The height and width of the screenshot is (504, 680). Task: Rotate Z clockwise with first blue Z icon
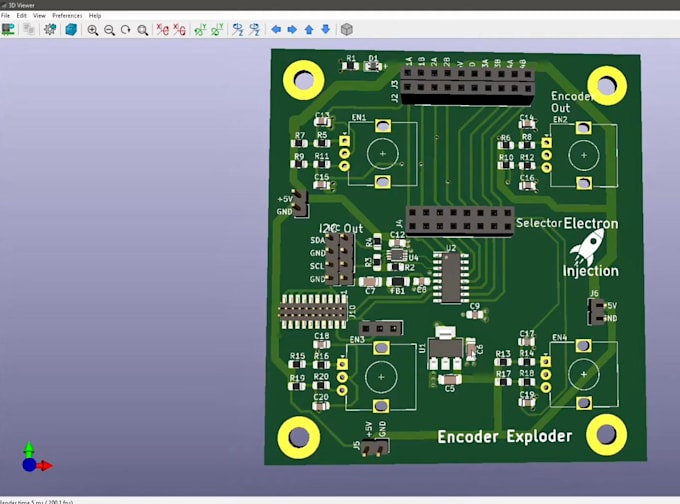(238, 29)
